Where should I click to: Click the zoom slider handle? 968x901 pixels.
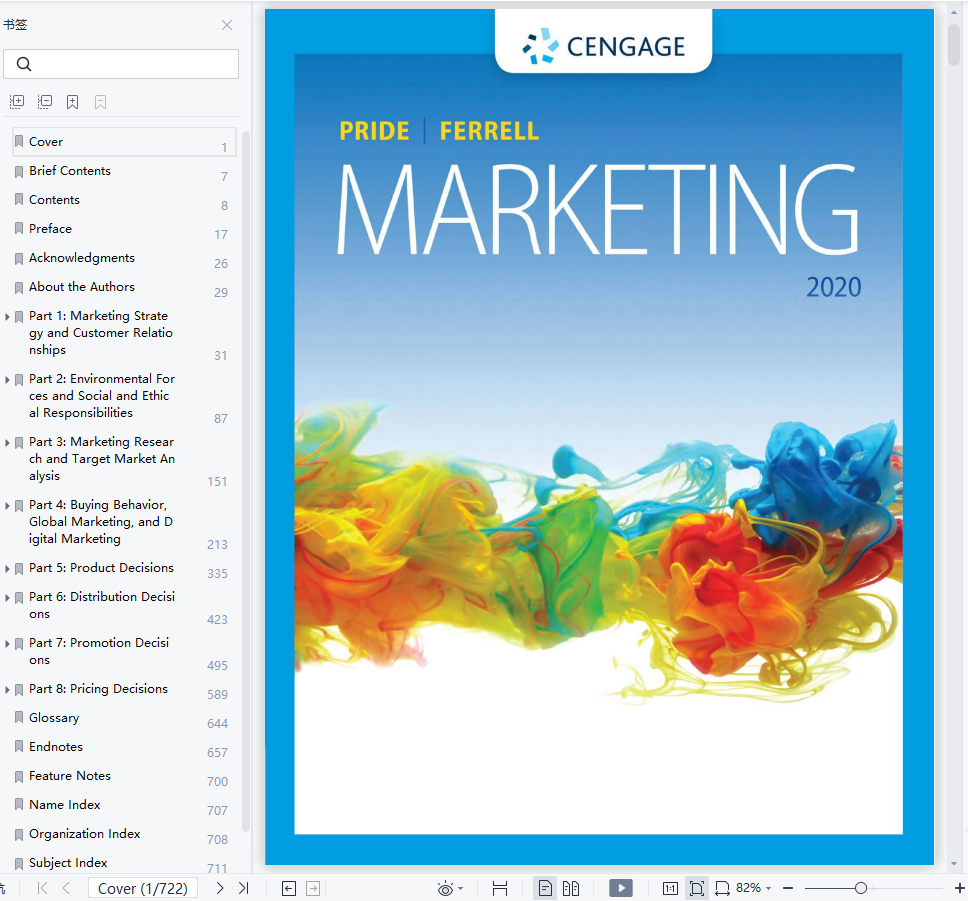(x=861, y=888)
